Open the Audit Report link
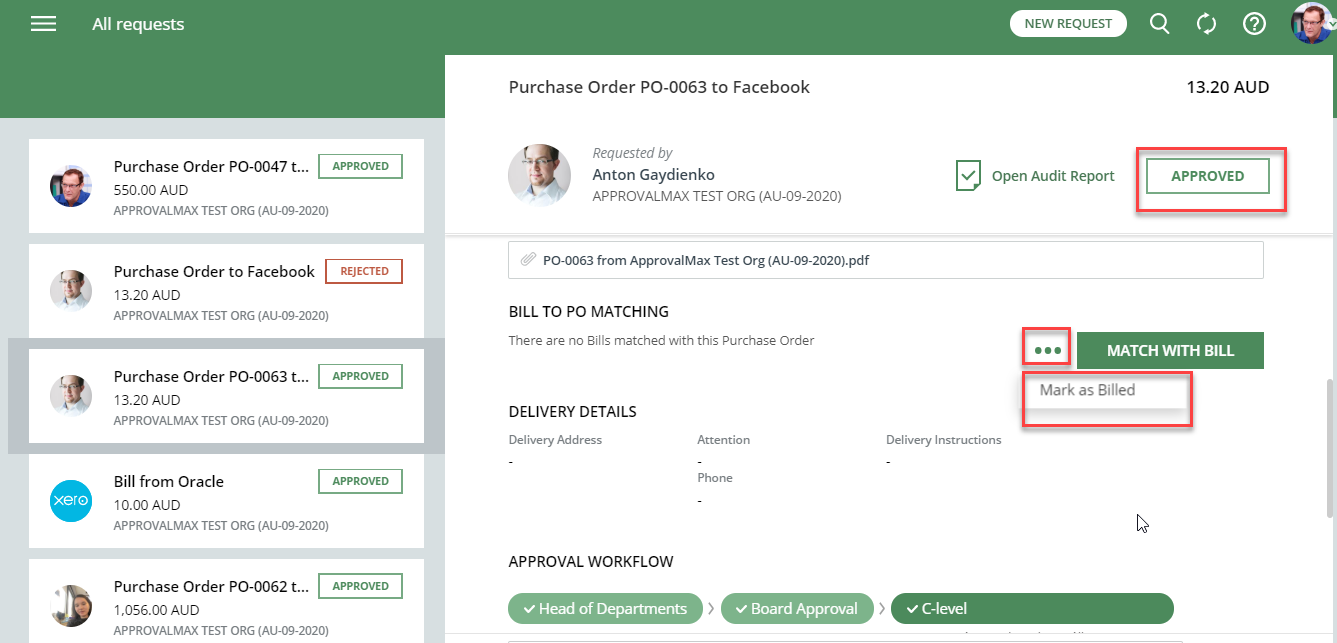 click(1053, 176)
